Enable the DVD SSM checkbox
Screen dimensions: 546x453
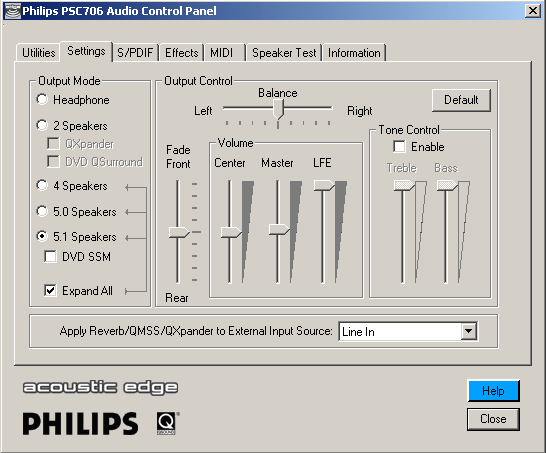coord(50,257)
